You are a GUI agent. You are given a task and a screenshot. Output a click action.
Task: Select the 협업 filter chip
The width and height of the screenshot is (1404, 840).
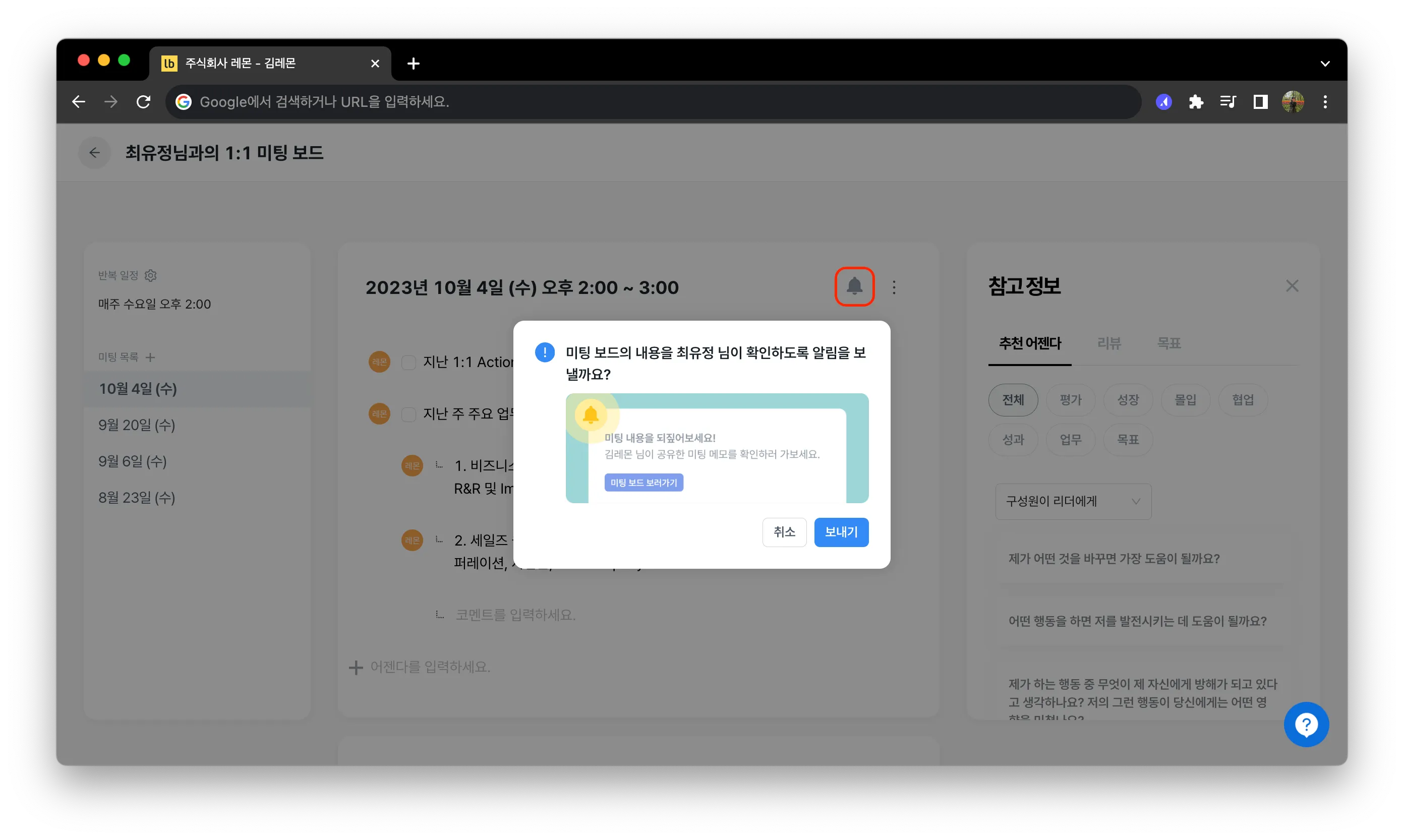(1243, 400)
